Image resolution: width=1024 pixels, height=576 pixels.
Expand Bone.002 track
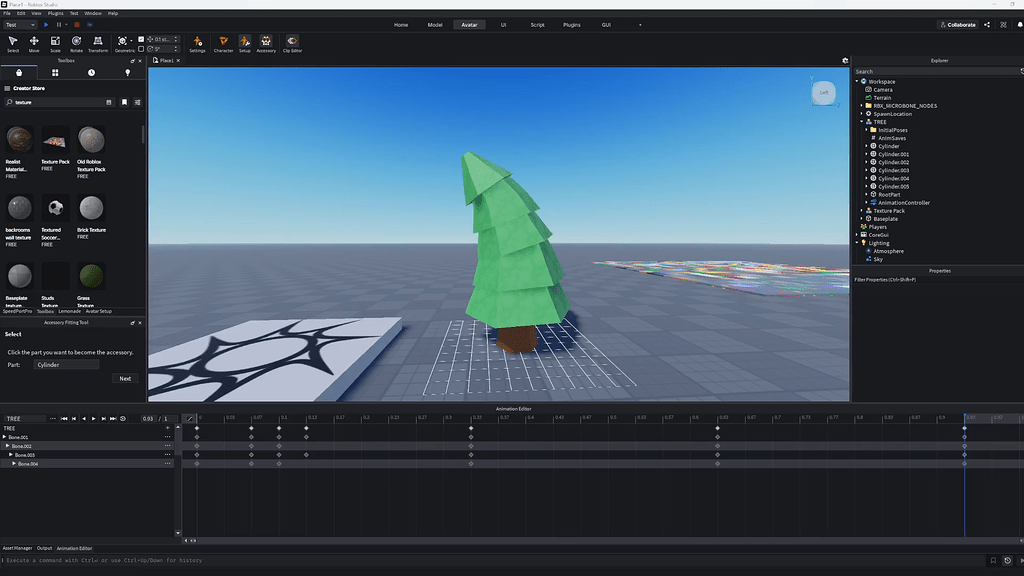7,446
